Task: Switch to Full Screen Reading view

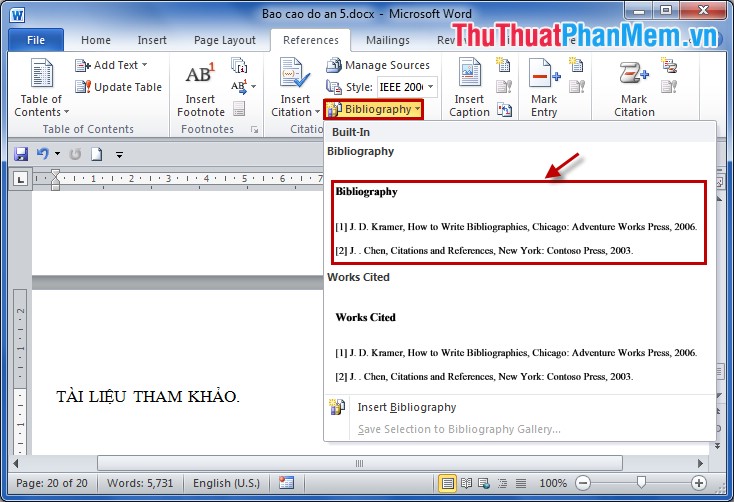Action: (466, 483)
